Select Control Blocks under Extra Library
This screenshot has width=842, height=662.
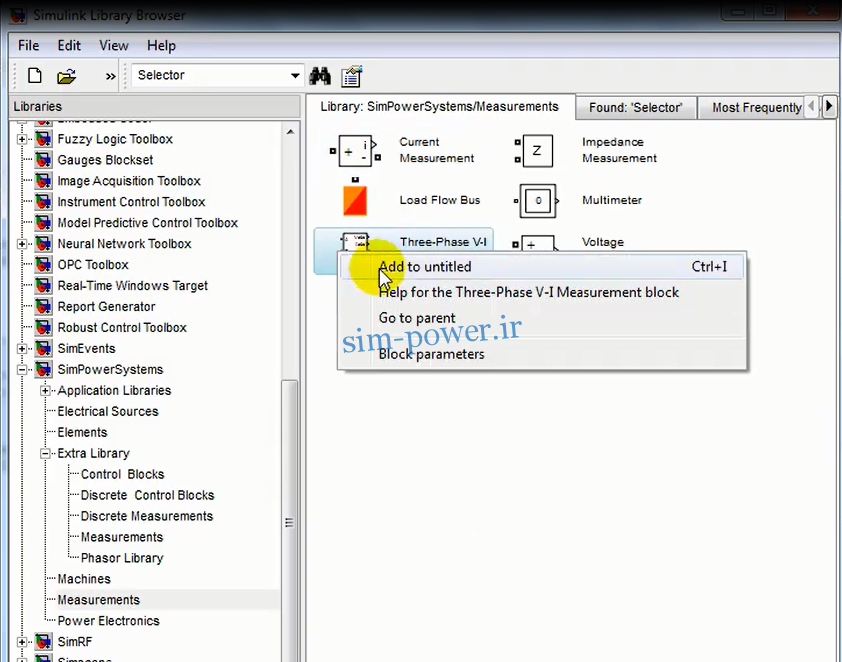coord(122,475)
